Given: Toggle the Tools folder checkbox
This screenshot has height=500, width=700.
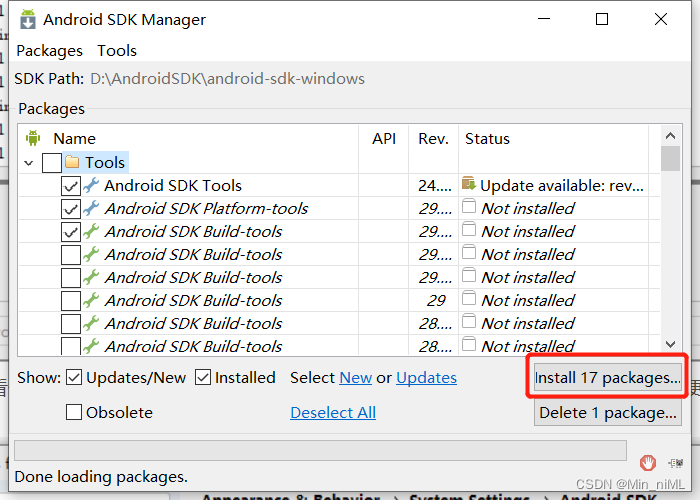Looking at the screenshot, I should [x=51, y=162].
